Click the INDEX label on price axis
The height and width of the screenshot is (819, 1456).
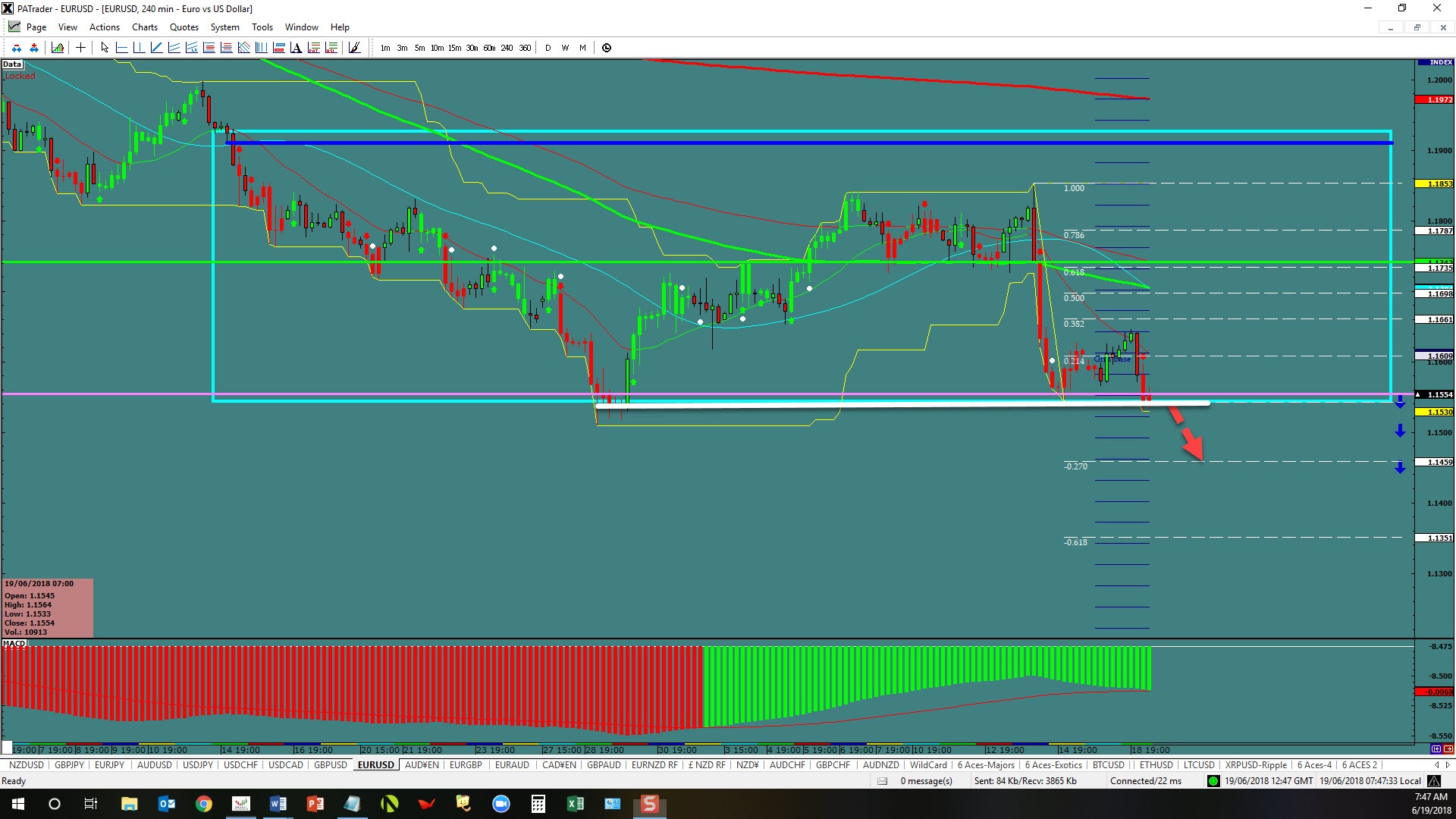[x=1442, y=62]
